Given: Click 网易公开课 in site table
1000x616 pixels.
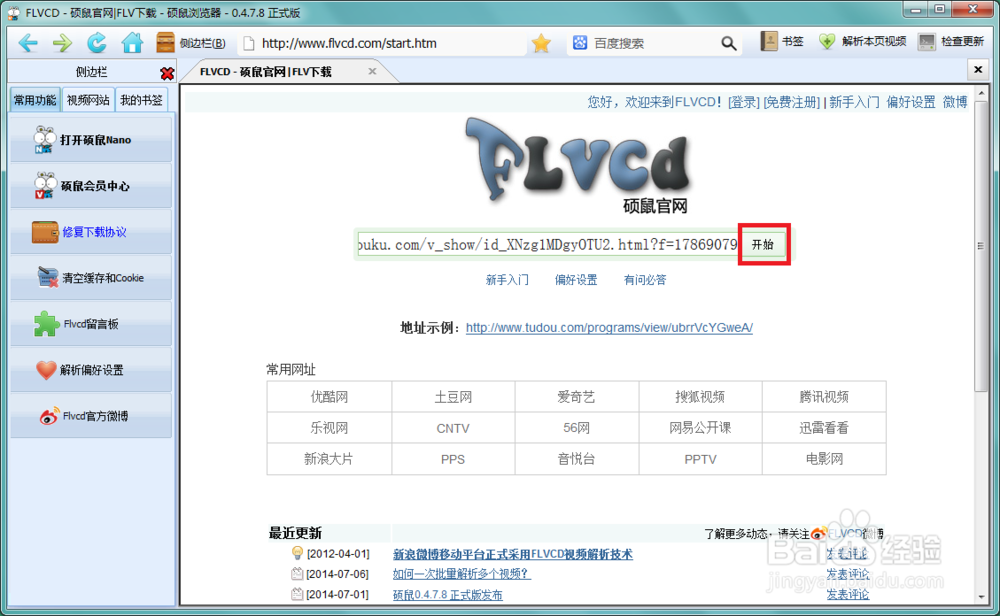Looking at the screenshot, I should (700, 428).
